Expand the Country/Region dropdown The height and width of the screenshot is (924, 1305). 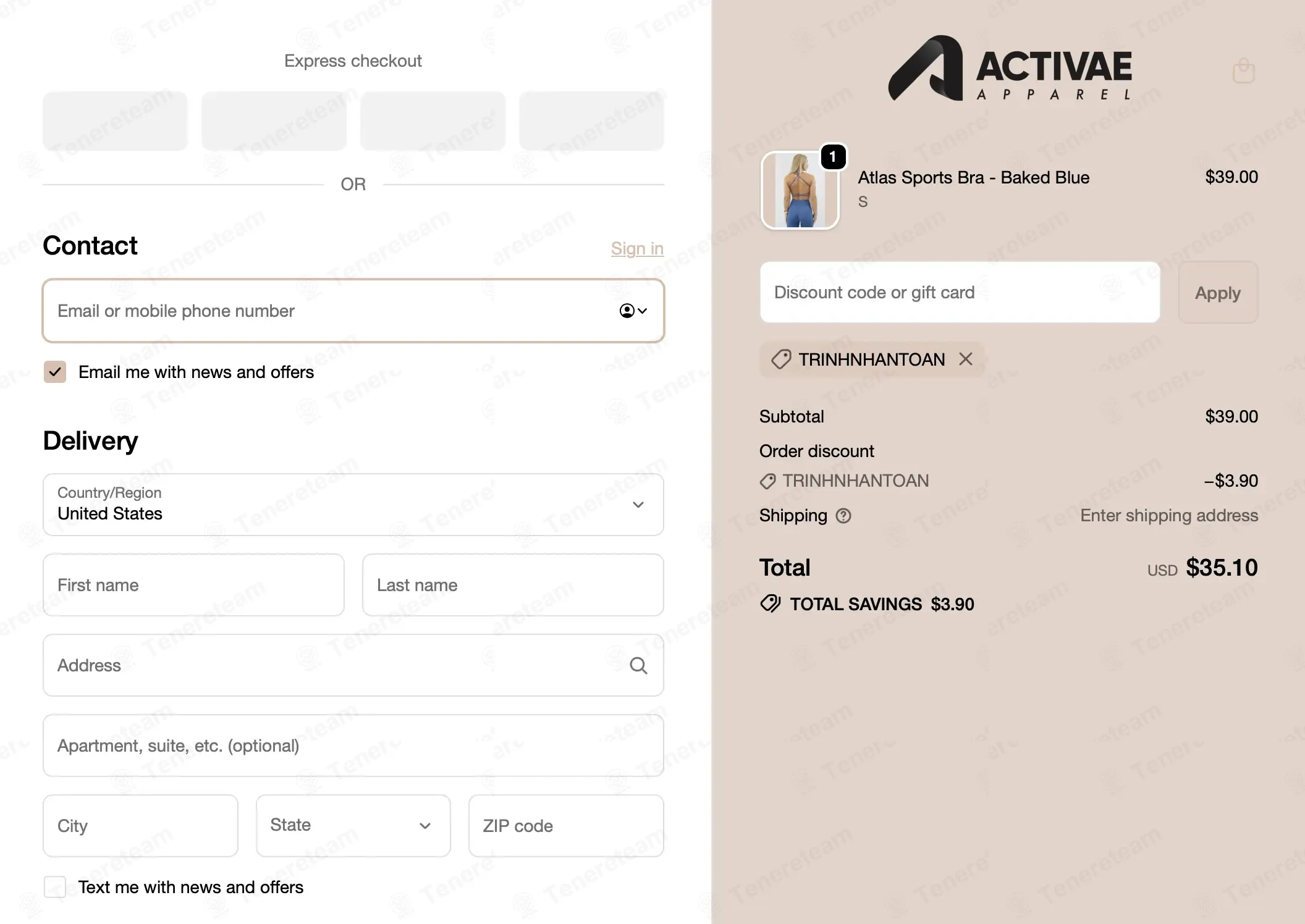tap(353, 505)
